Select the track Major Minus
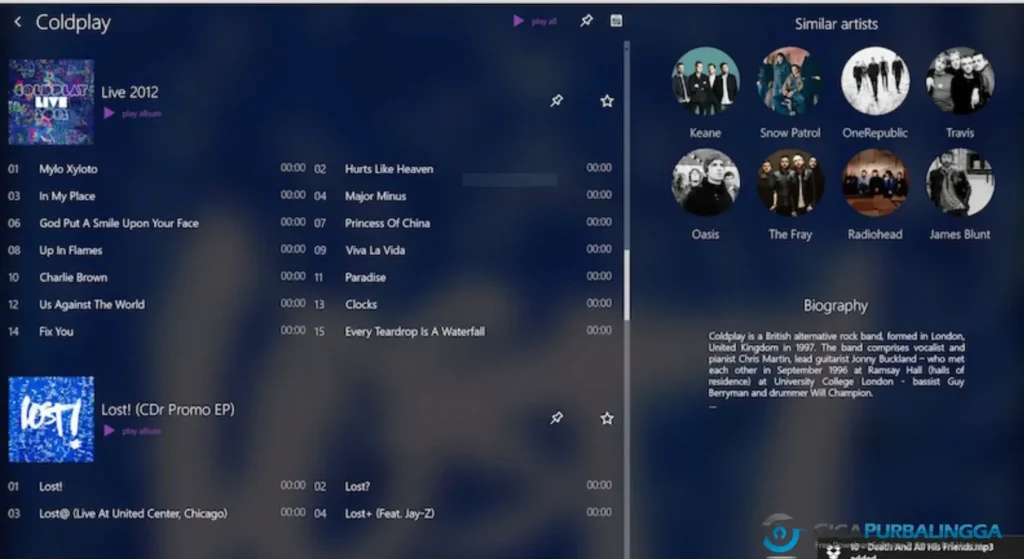This screenshot has height=559, width=1024. (x=376, y=196)
